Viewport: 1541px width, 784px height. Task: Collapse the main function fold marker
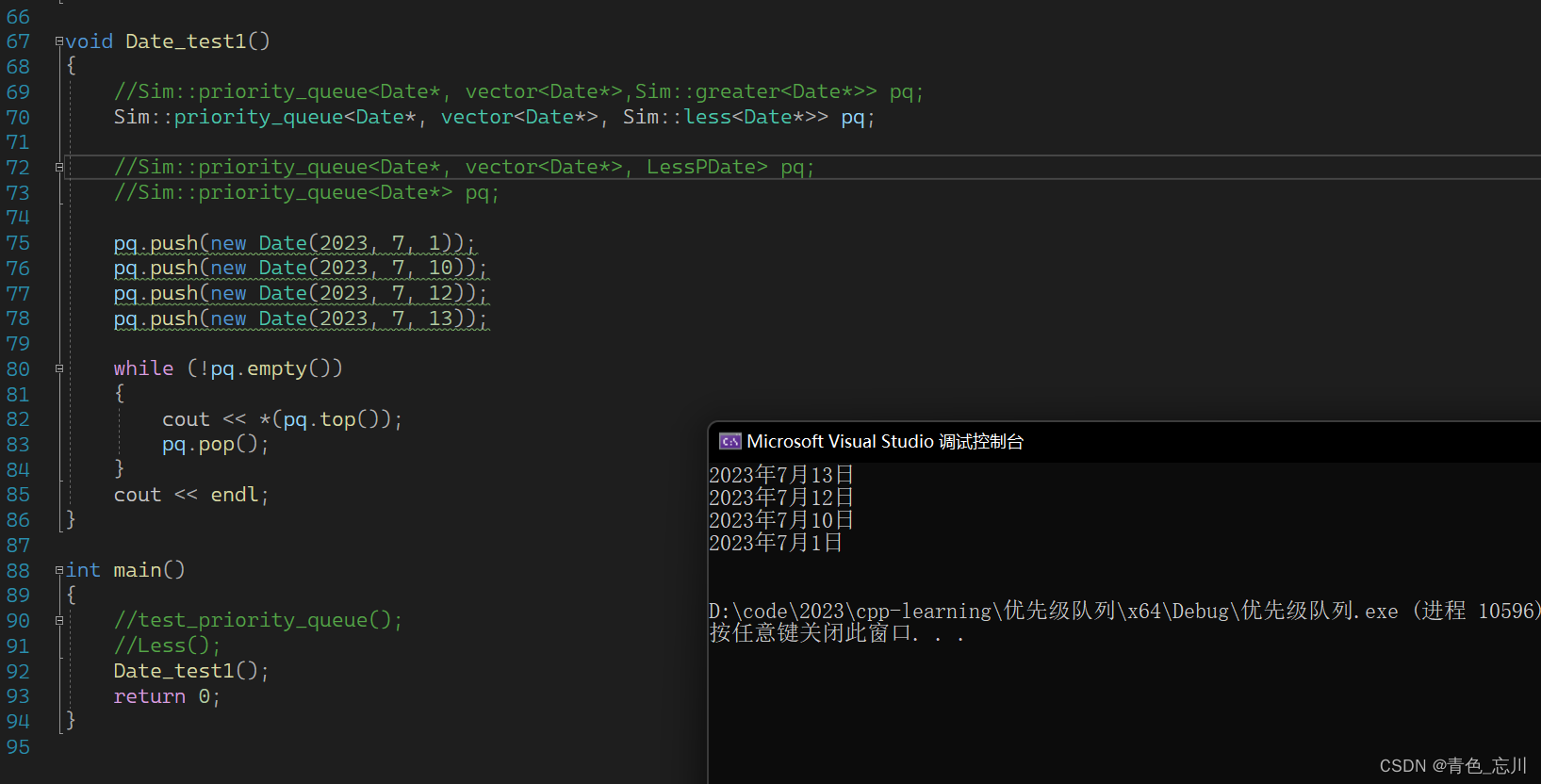pos(59,570)
